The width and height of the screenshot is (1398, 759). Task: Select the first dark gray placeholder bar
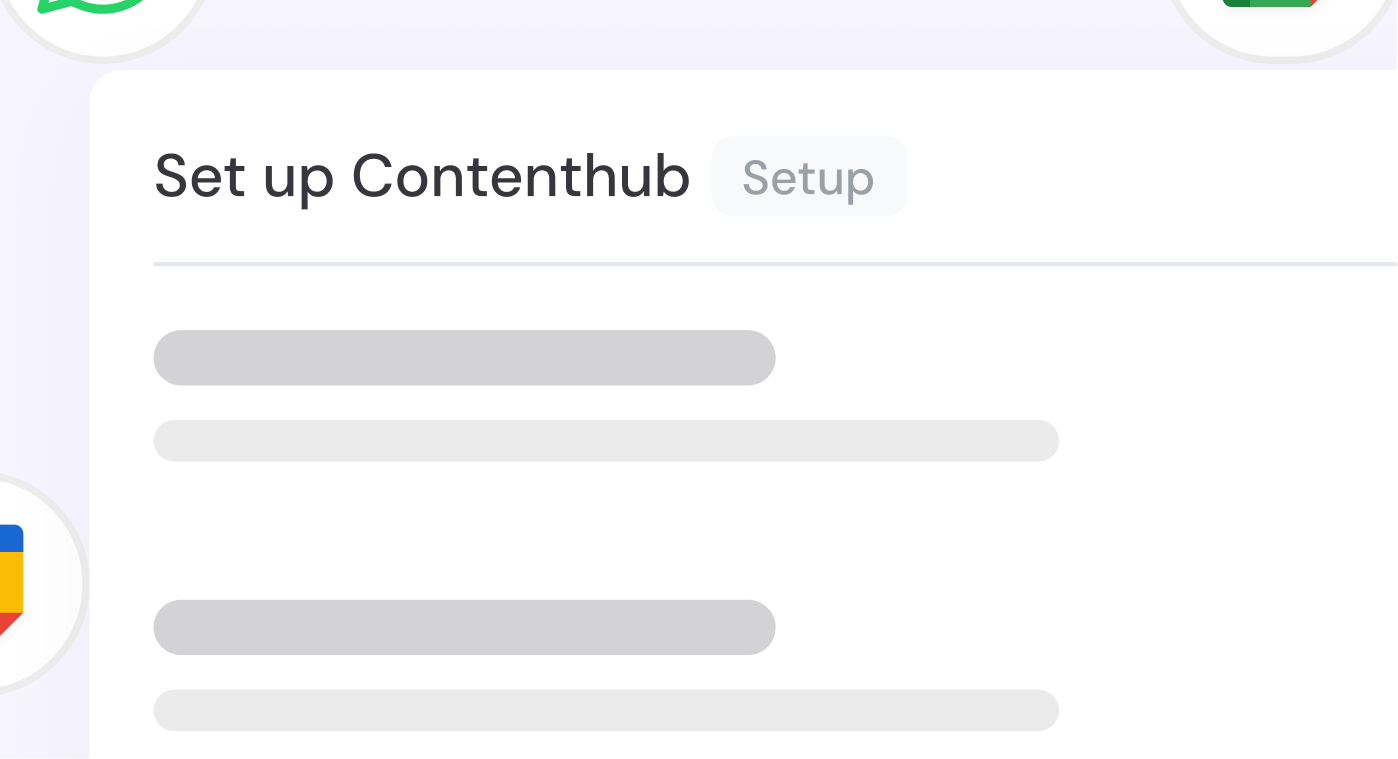click(464, 358)
